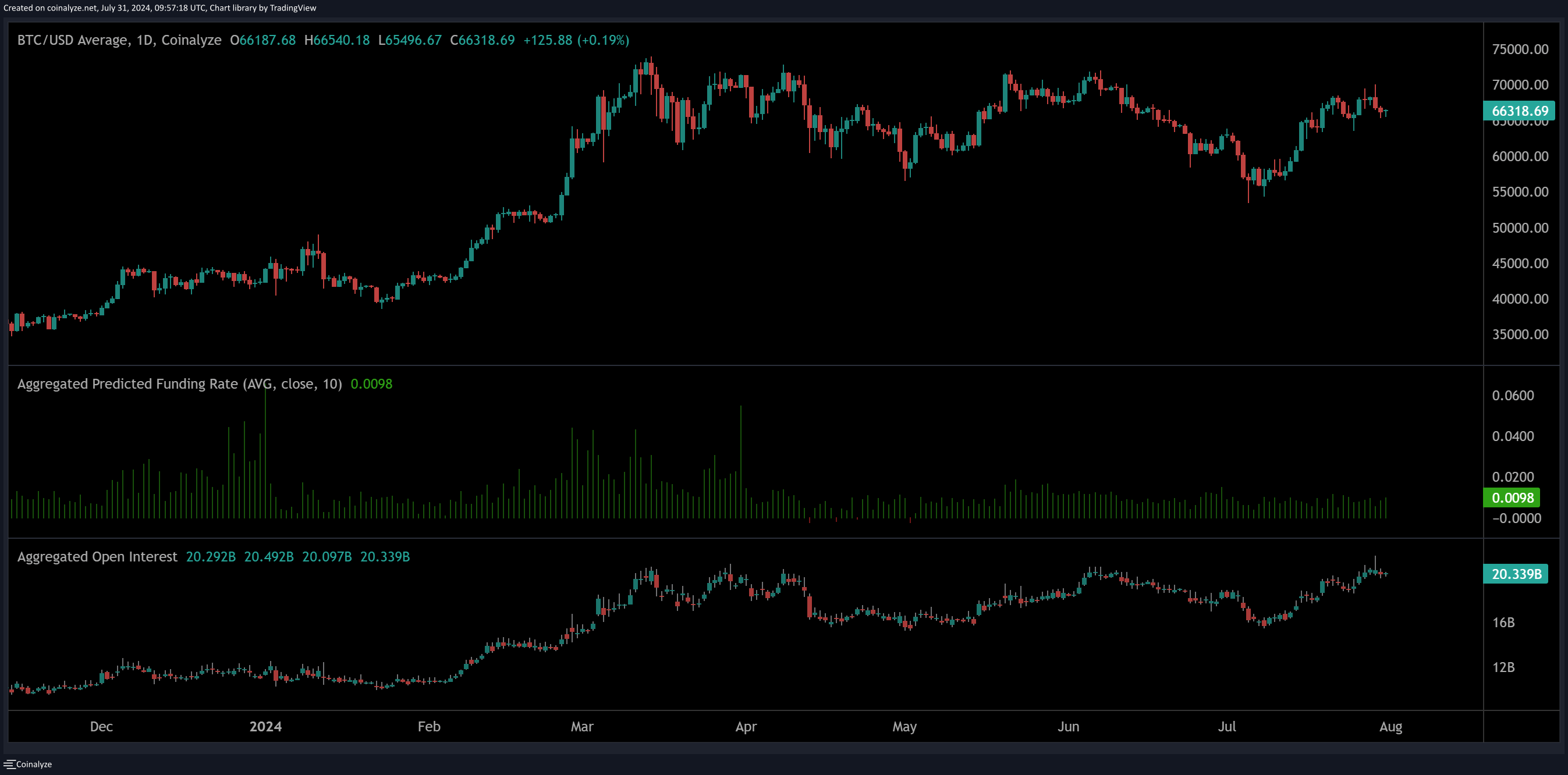The image size is (1568, 775).
Task: Click the Dec label on the time axis
Action: click(x=101, y=726)
